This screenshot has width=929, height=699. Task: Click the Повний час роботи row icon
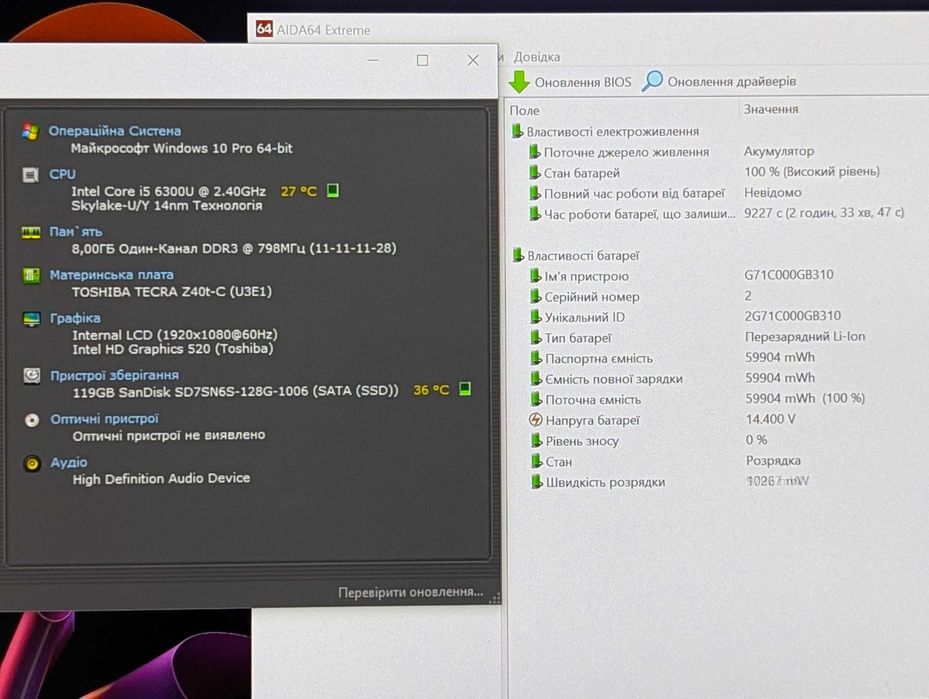click(x=535, y=193)
